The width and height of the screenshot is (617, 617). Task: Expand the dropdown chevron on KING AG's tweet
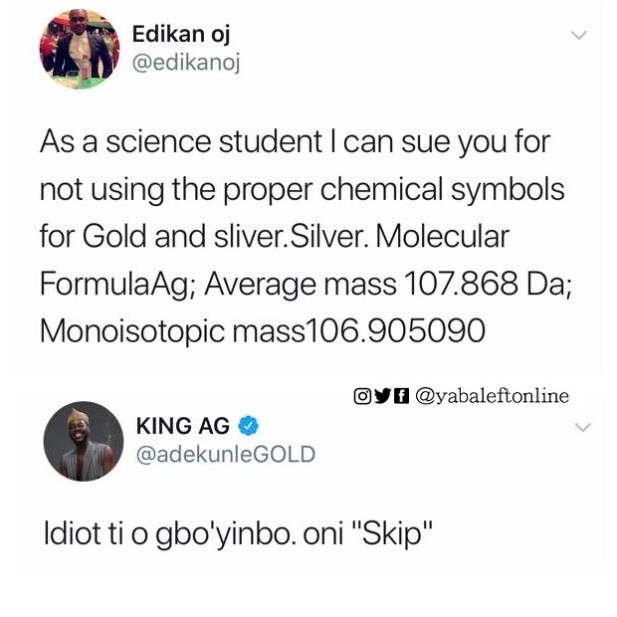coord(583,427)
